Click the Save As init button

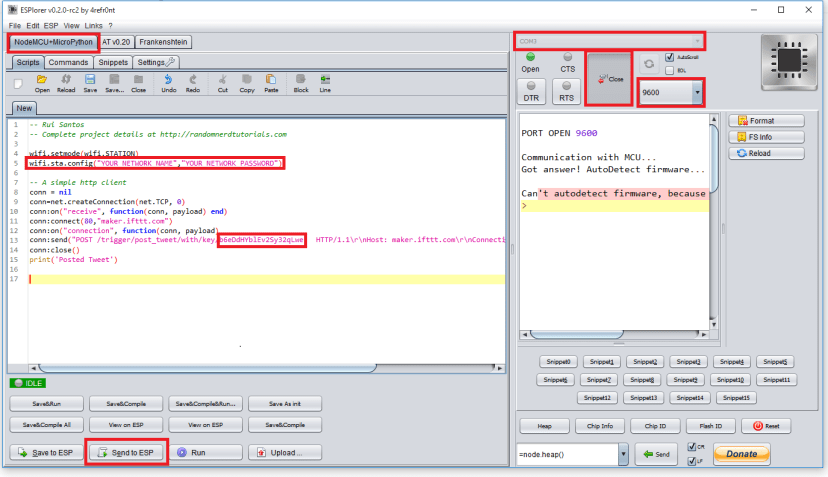tap(285, 404)
